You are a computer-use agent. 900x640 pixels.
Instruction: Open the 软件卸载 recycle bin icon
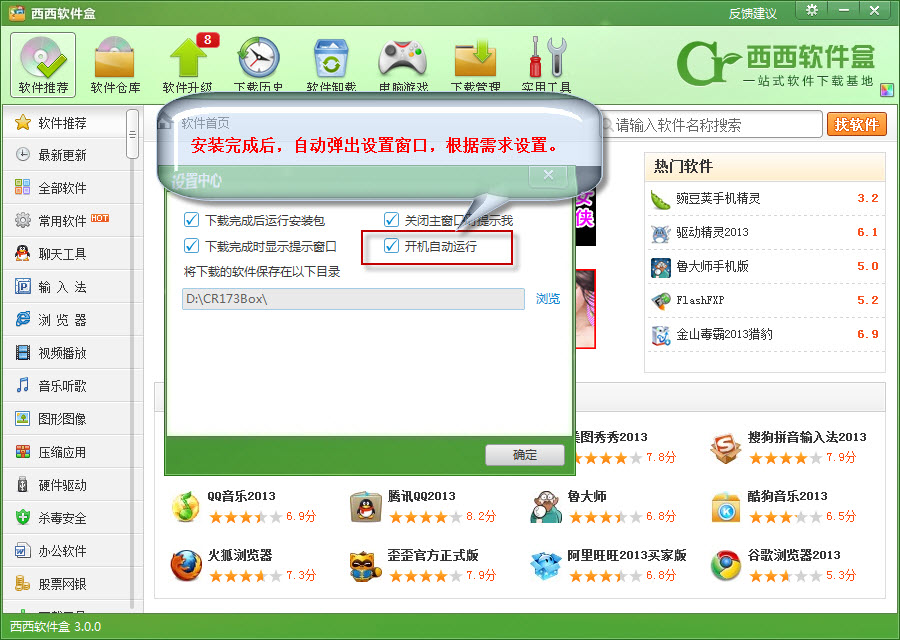pyautogui.click(x=331, y=64)
